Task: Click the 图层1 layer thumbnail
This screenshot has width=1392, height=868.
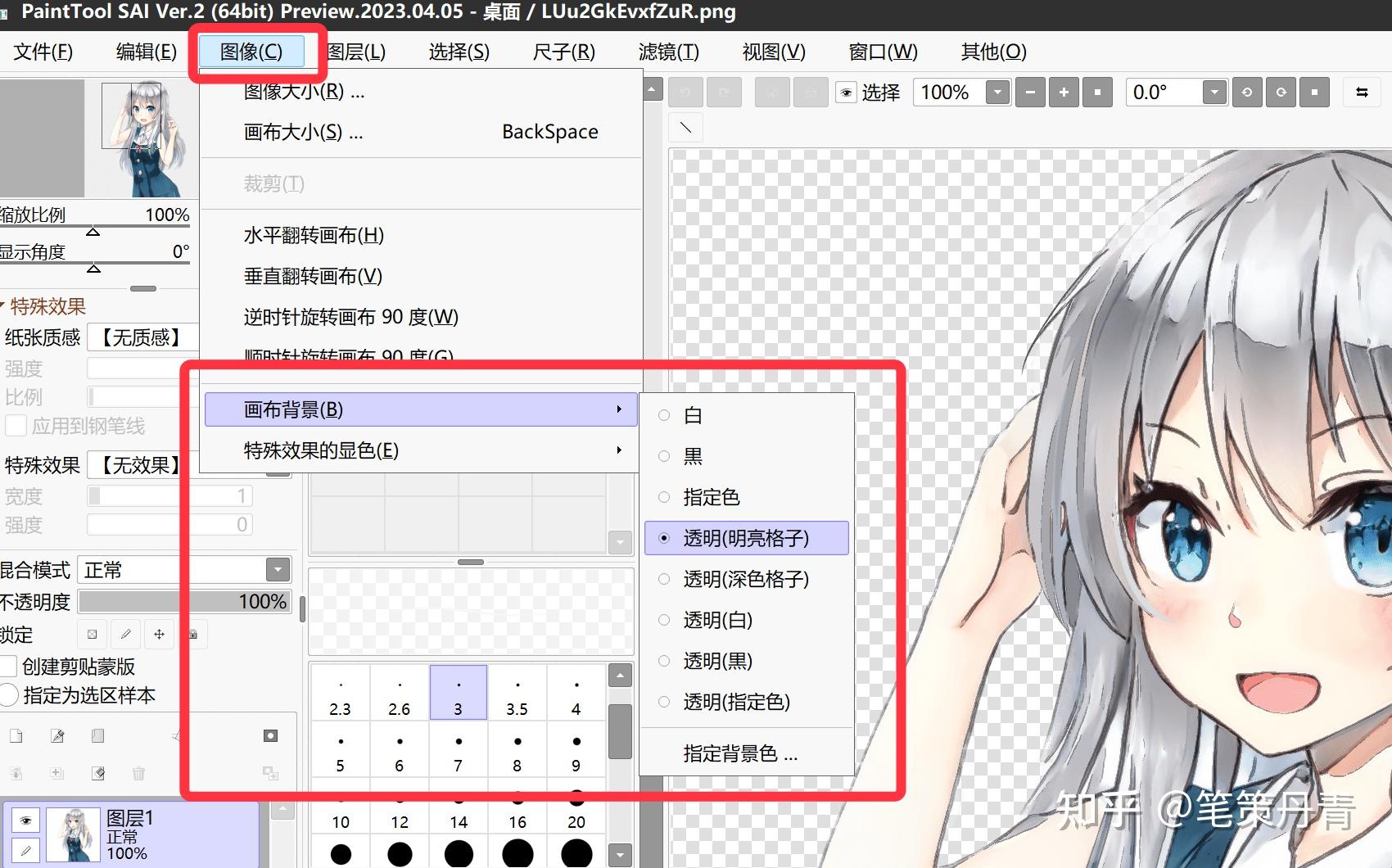Action: [x=73, y=834]
